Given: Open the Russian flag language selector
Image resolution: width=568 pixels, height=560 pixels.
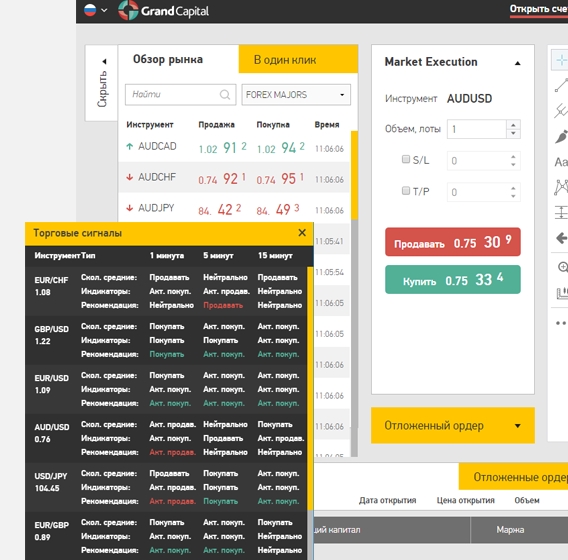Looking at the screenshot, I should [x=96, y=10].
